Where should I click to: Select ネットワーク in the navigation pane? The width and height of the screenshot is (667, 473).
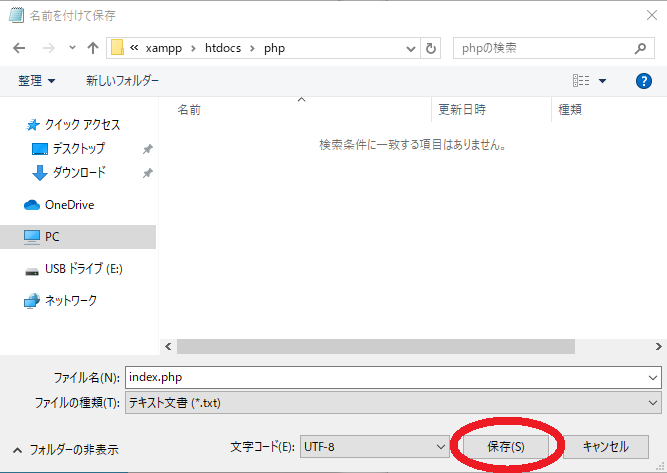(60, 301)
